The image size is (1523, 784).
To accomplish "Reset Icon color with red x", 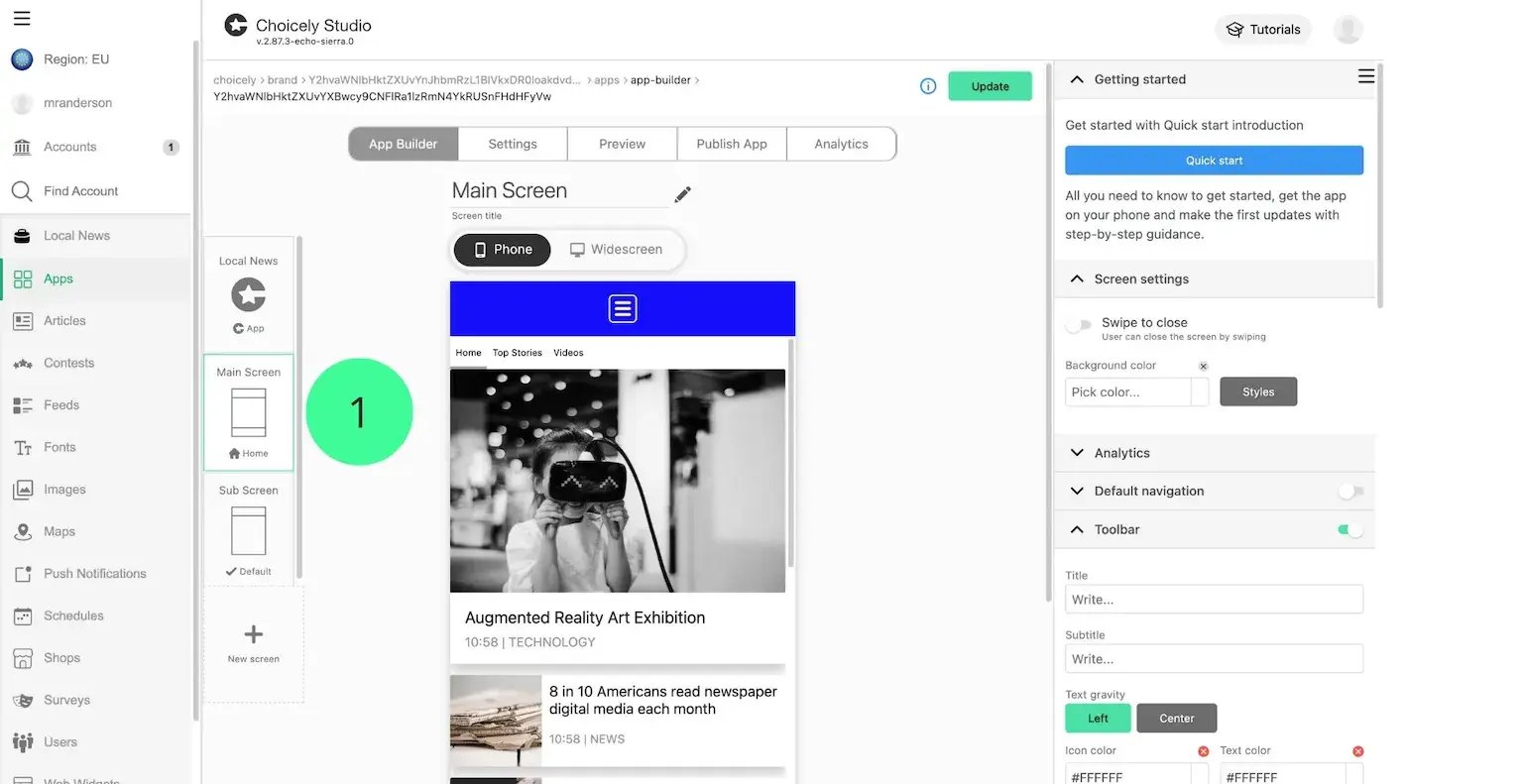I will [1204, 752].
